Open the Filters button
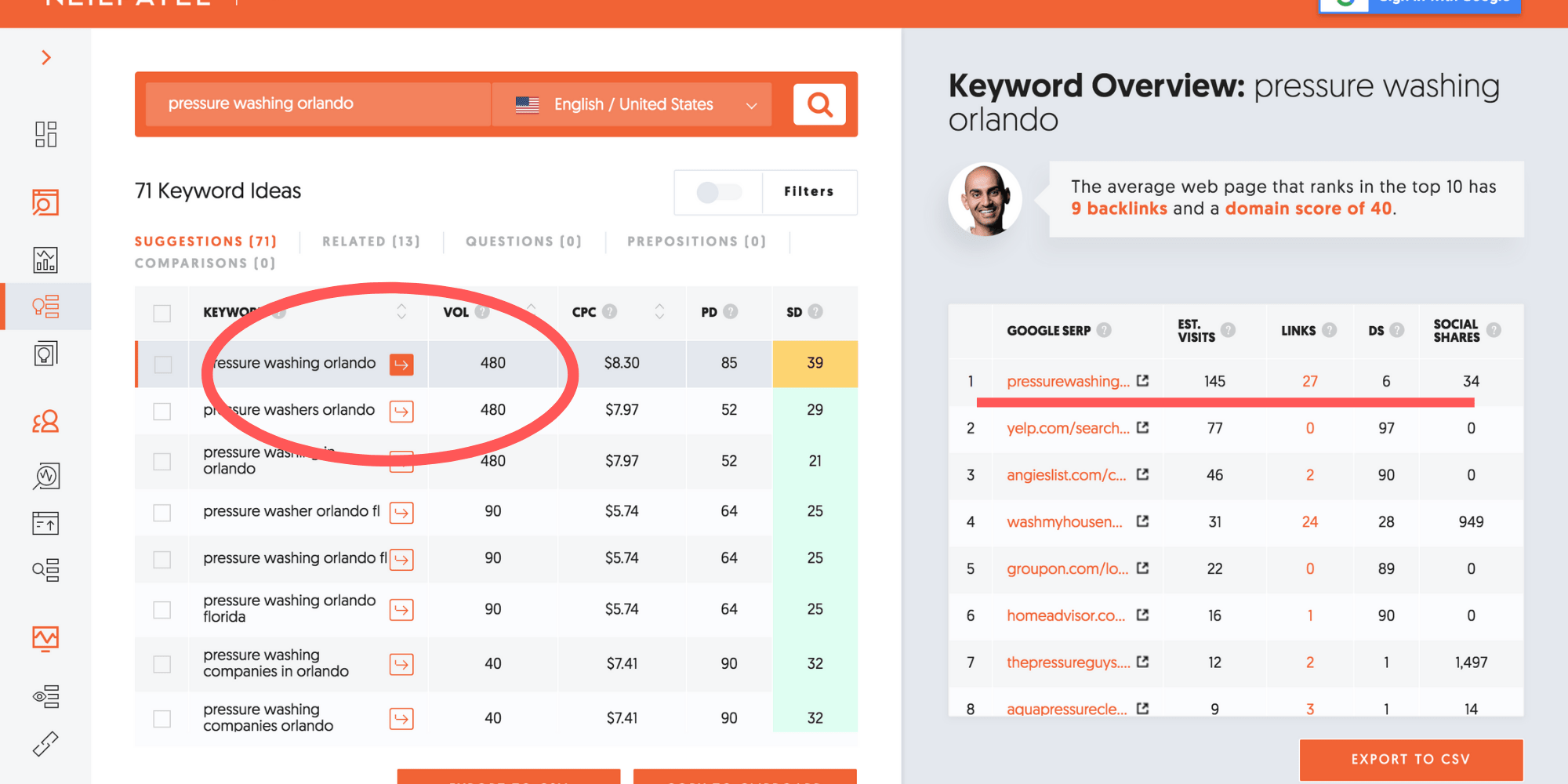The image size is (1568, 784). coord(809,191)
